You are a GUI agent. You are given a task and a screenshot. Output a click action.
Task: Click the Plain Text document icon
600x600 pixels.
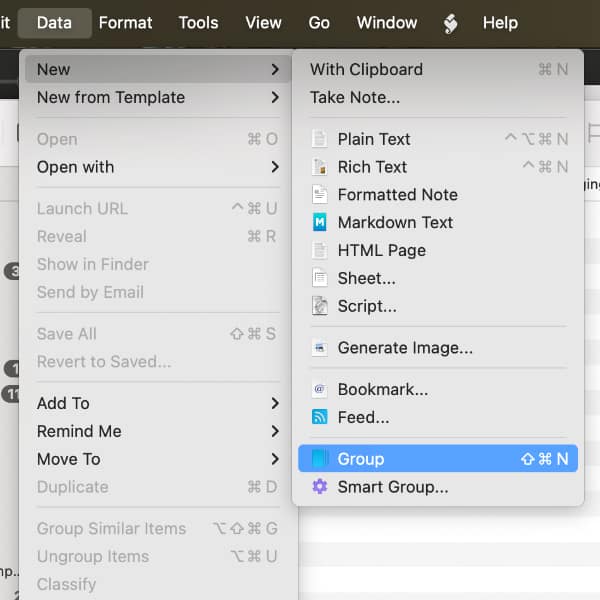pos(320,139)
